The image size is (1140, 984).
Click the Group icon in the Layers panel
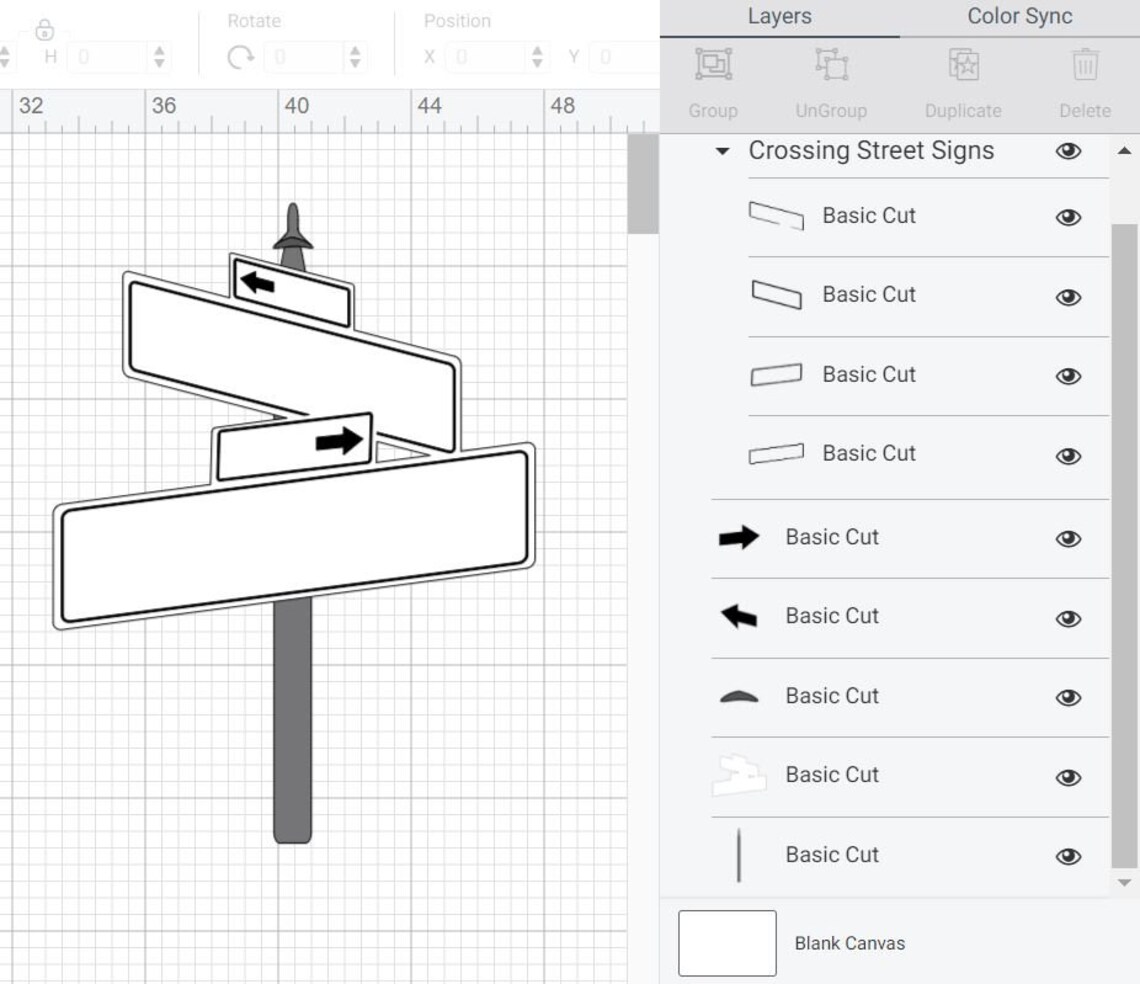point(712,65)
